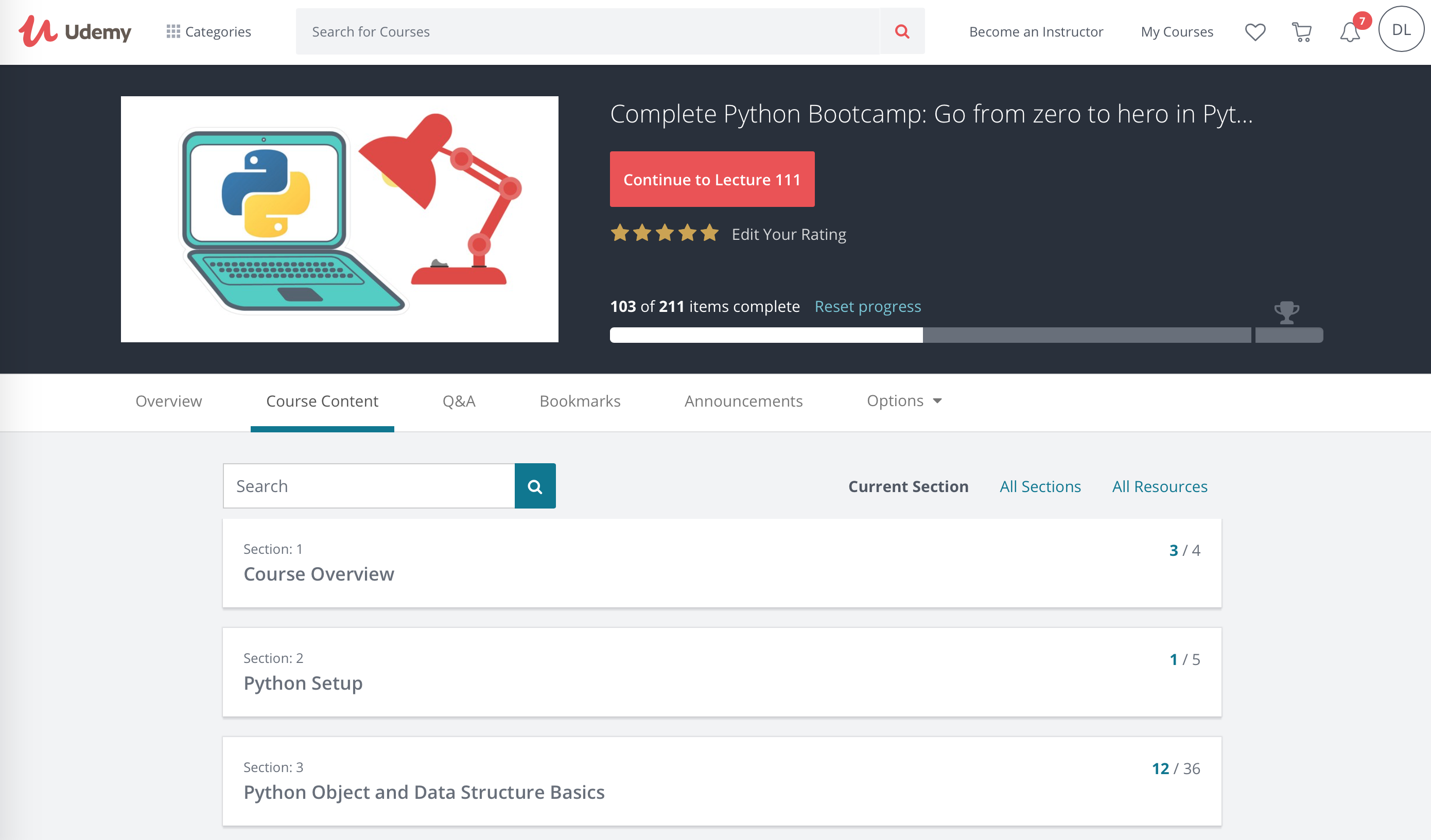Open the Categories grid menu
The image size is (1431, 840).
(208, 32)
